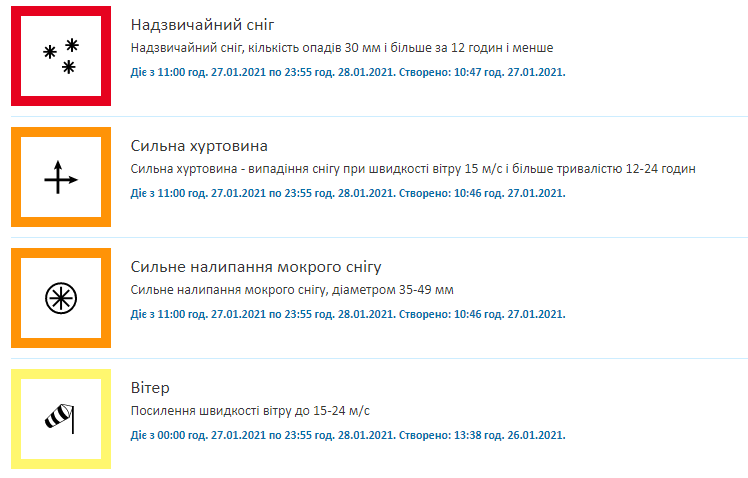Viewport: 748px width, 478px height.
Task: Select the extreme snow validity period line
Action: [x=348, y=72]
